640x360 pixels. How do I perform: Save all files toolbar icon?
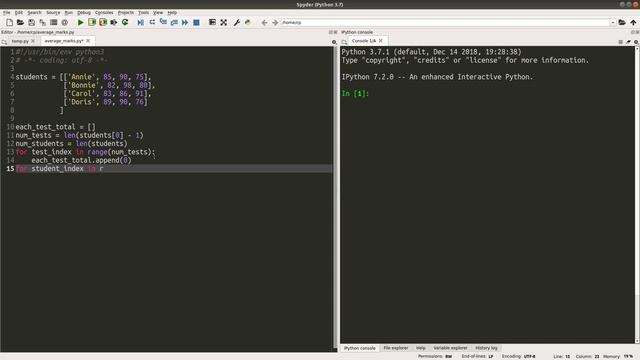(42, 22)
